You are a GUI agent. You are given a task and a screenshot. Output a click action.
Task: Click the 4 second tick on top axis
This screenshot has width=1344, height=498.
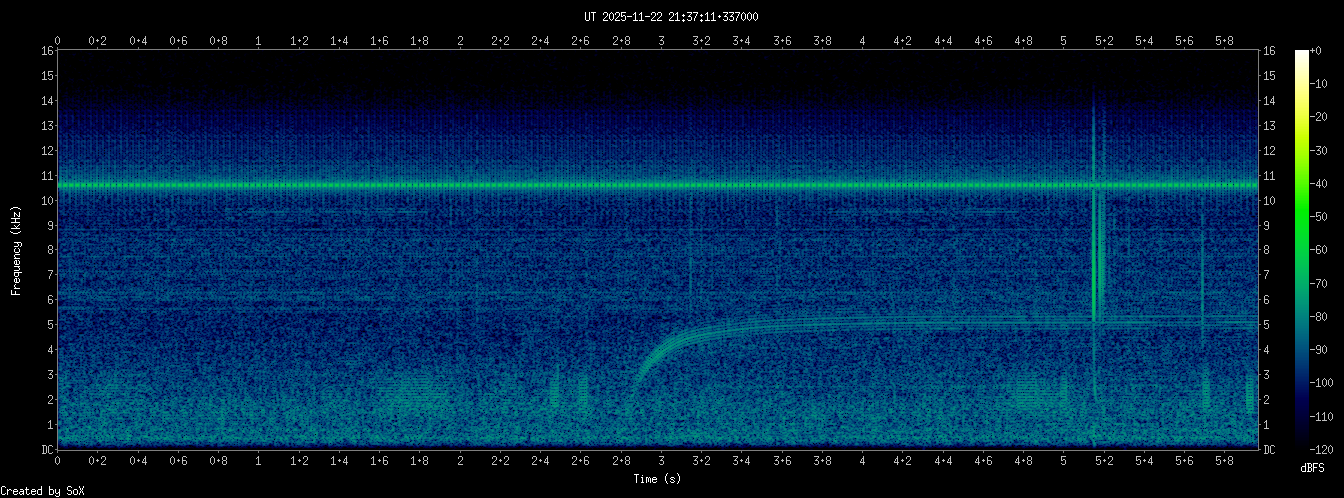click(862, 41)
